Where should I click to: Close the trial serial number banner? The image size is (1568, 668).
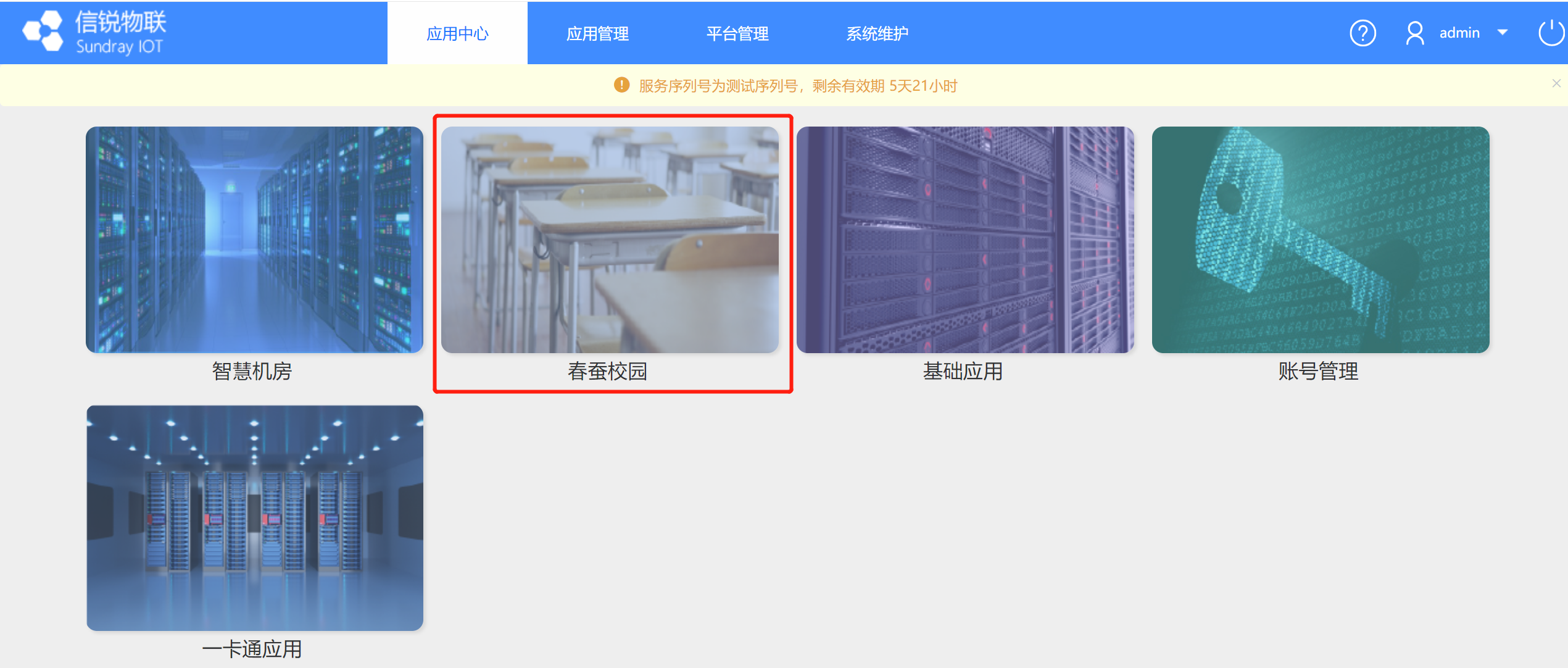pos(1556,83)
